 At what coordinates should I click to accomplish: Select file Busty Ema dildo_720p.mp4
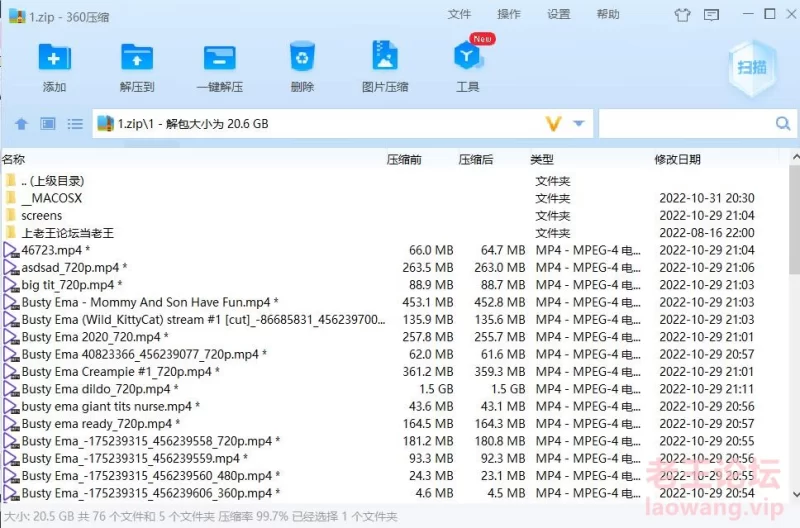[x=100, y=389]
